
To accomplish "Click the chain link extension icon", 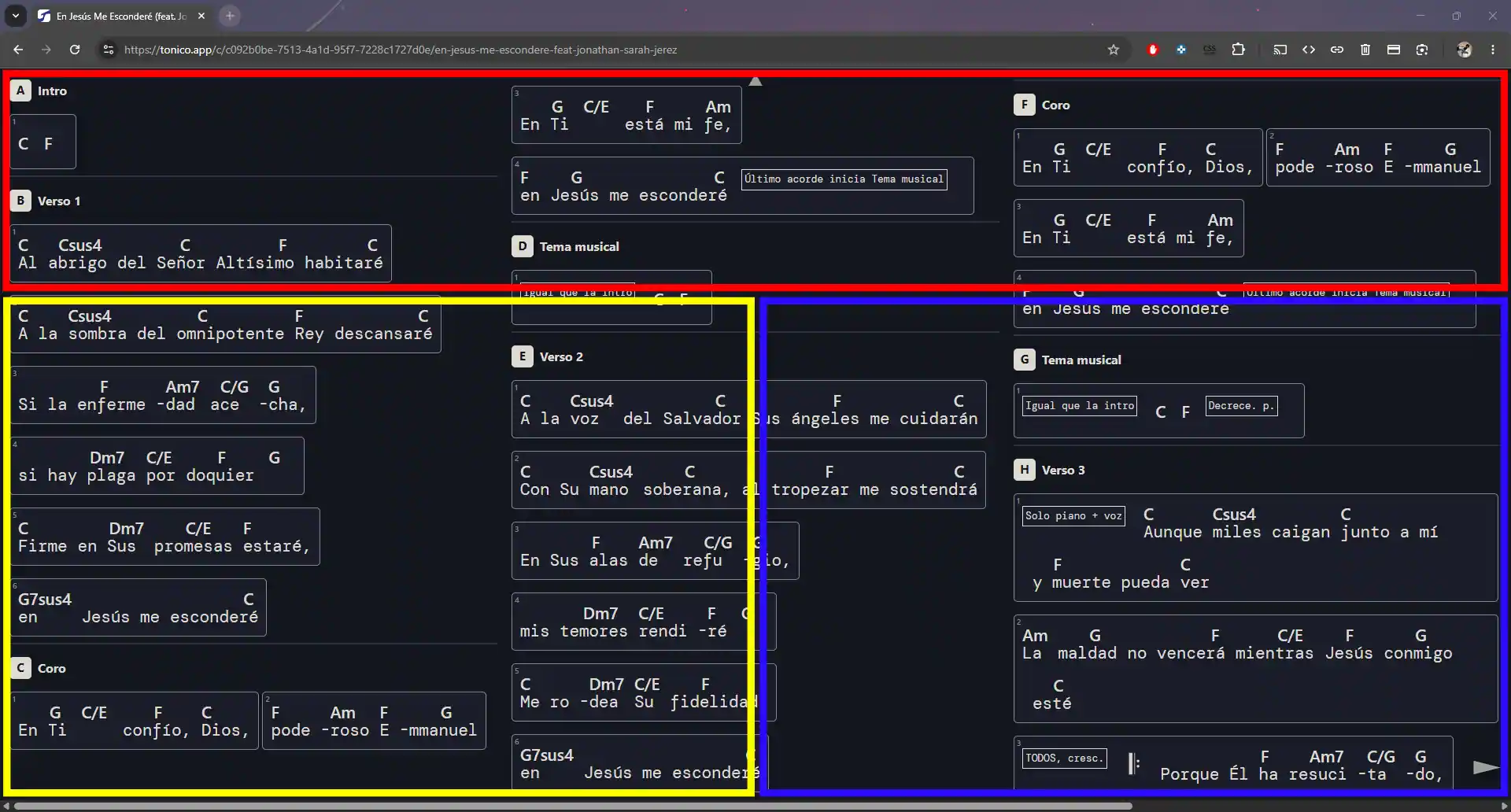I will [x=1337, y=50].
